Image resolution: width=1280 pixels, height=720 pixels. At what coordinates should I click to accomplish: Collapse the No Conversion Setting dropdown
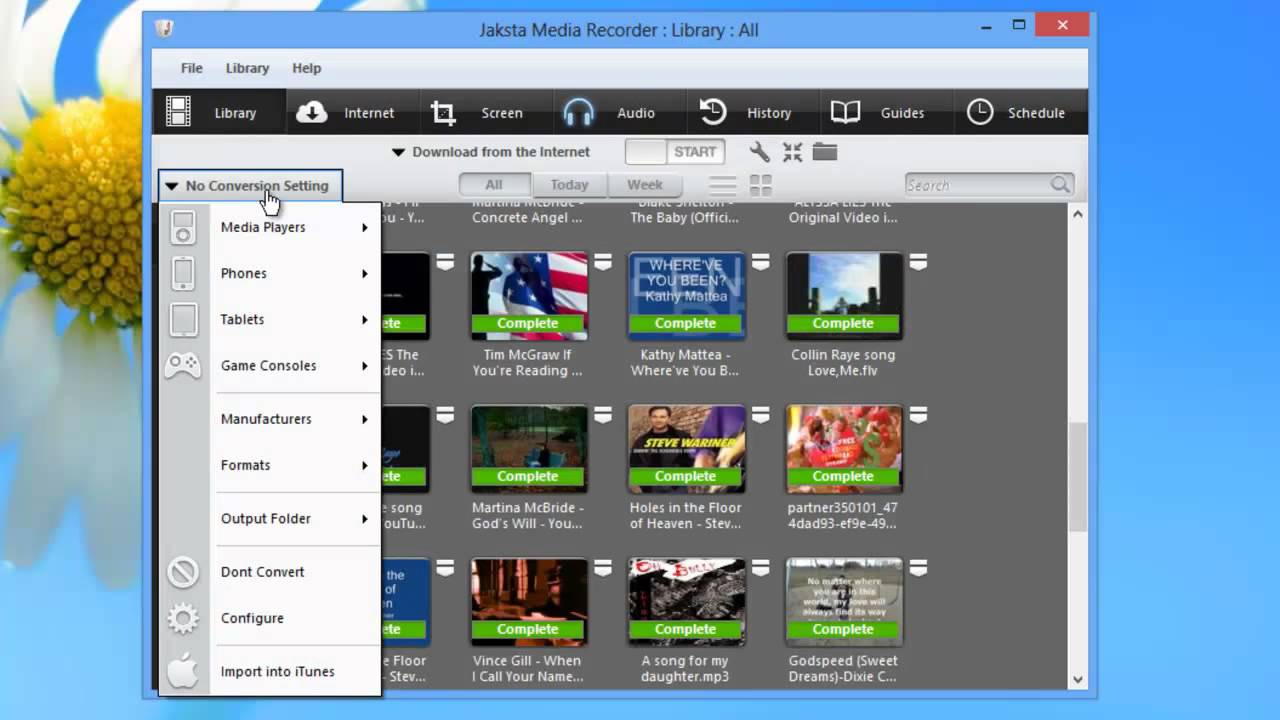[x=250, y=186]
